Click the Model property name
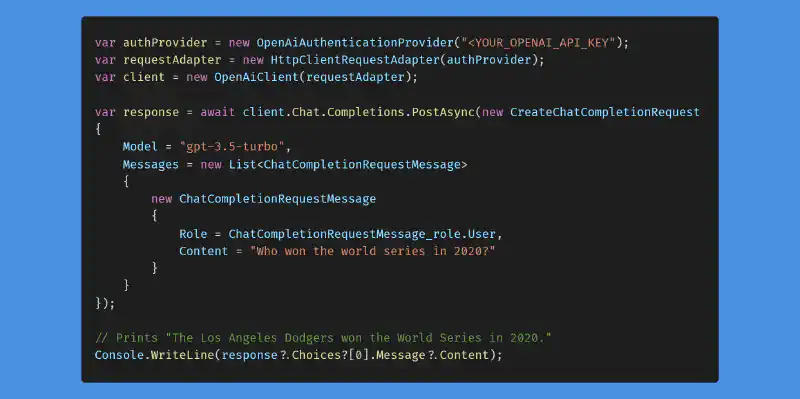This screenshot has width=800, height=399. click(x=140, y=147)
